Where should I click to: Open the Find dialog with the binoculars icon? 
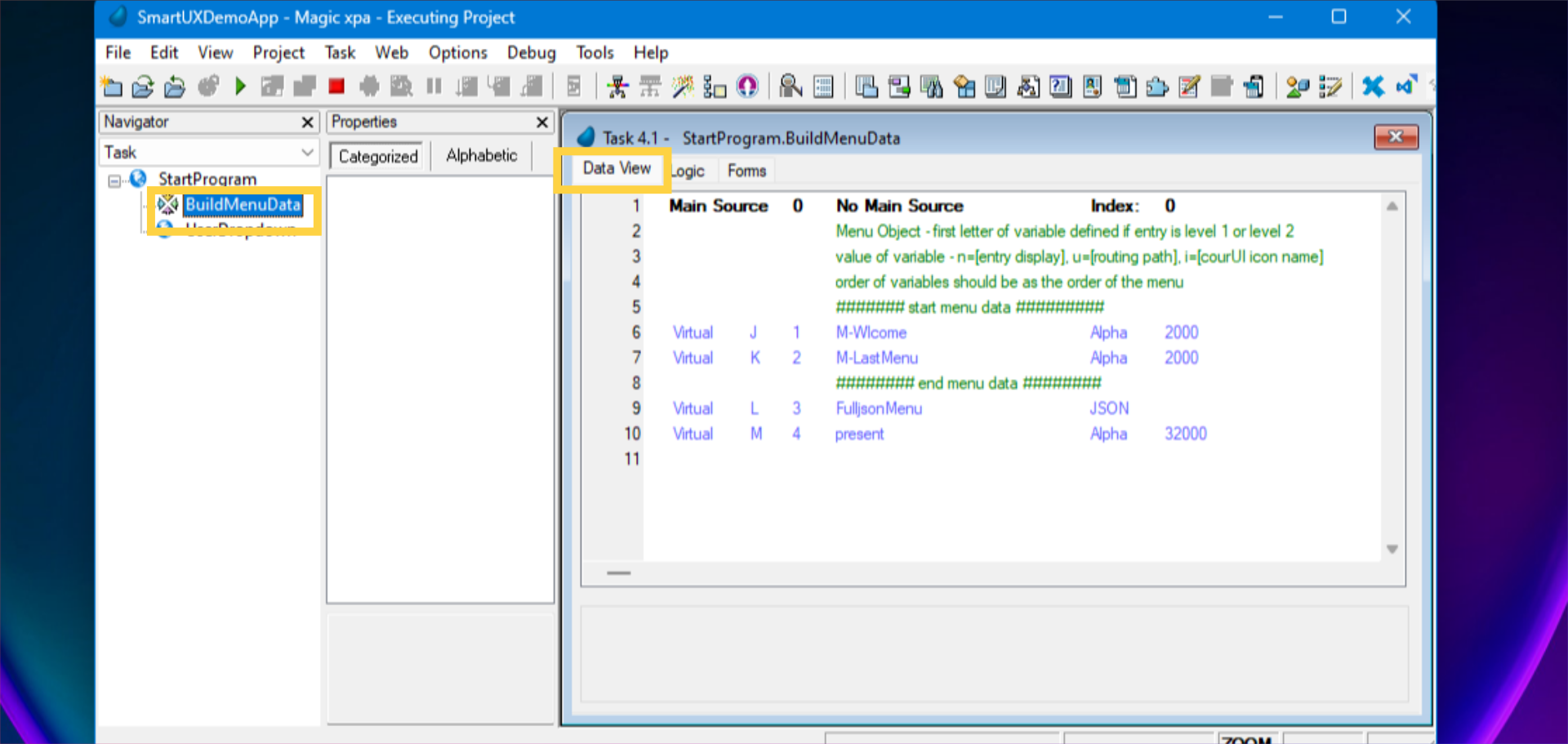932,86
